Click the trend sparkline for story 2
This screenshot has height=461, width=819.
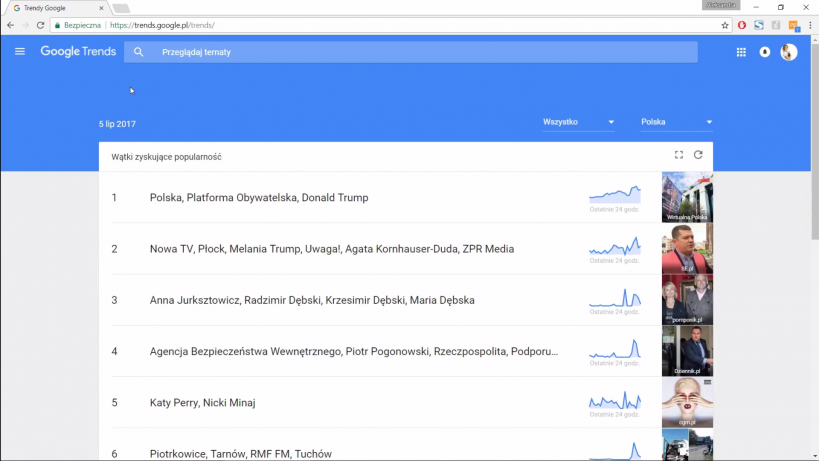click(615, 245)
